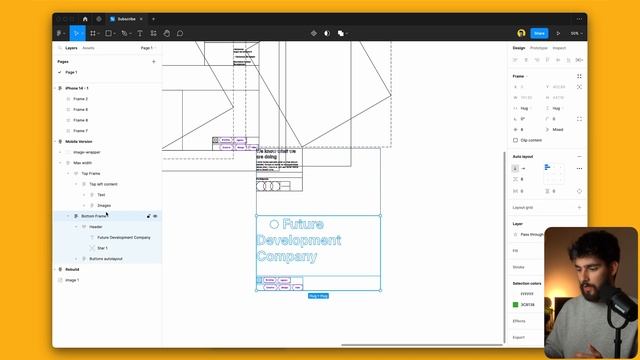Image resolution: width=640 pixels, height=360 pixels.
Task: Click the Share button
Action: (539, 33)
